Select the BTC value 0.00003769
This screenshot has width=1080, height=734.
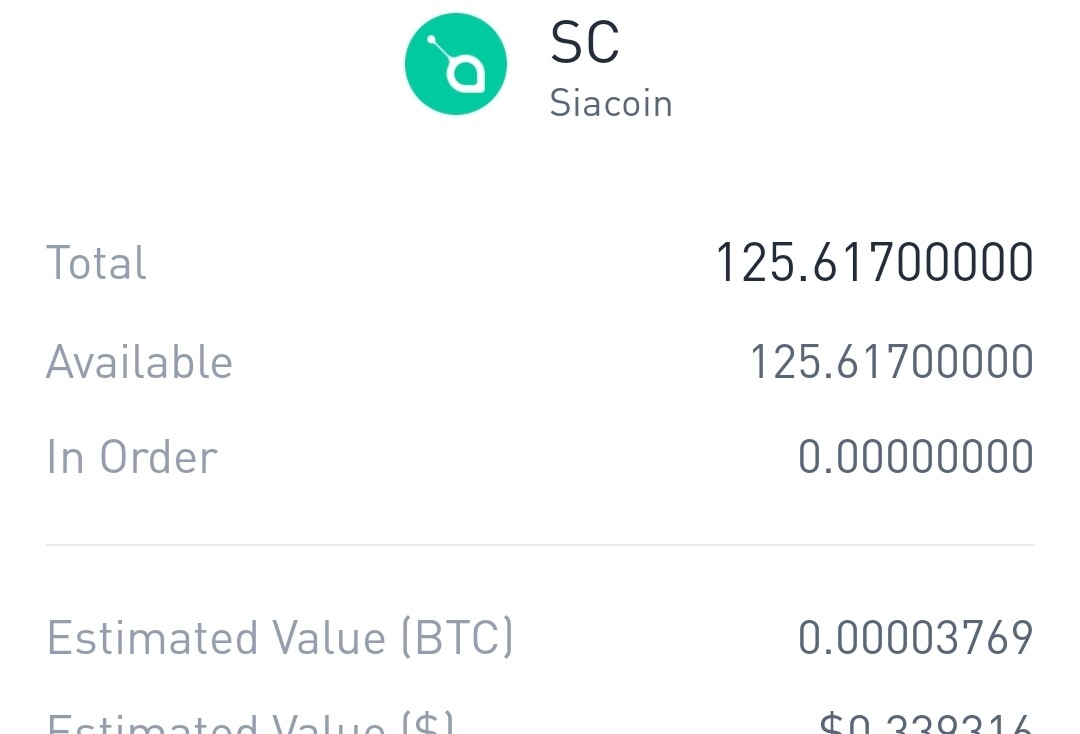[x=915, y=638]
